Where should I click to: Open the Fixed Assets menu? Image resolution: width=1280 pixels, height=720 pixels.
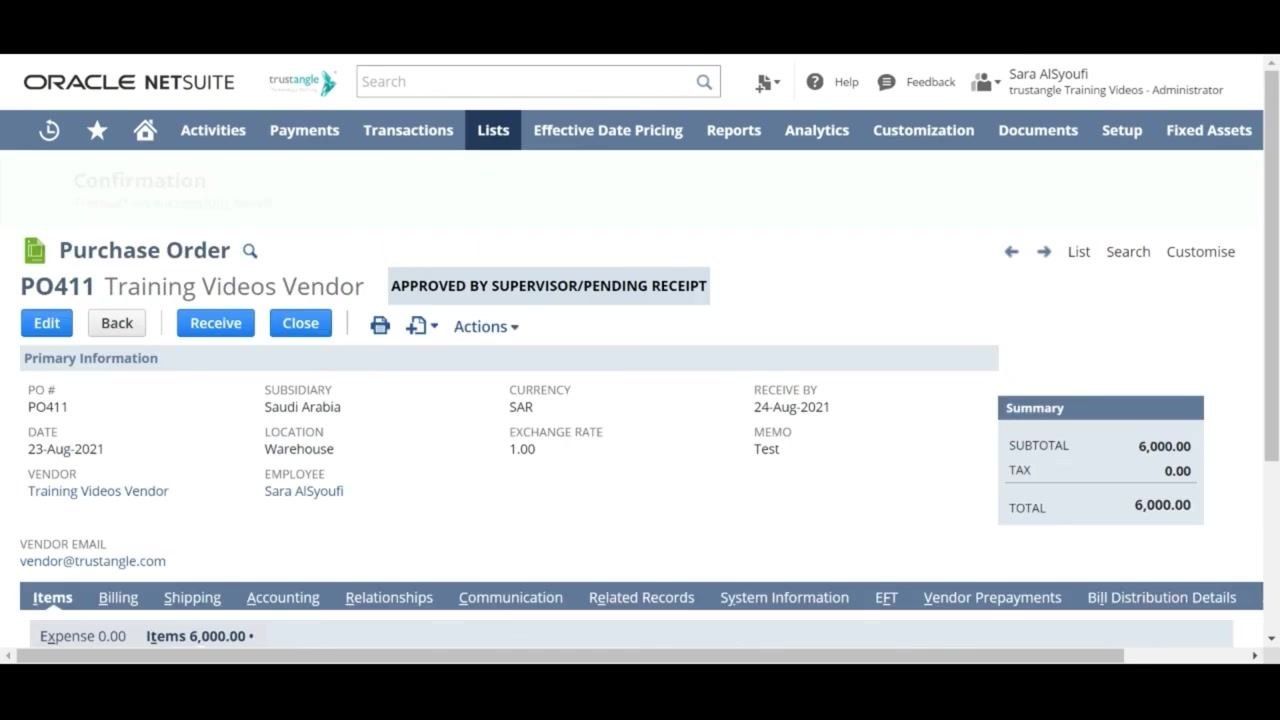pos(1209,130)
